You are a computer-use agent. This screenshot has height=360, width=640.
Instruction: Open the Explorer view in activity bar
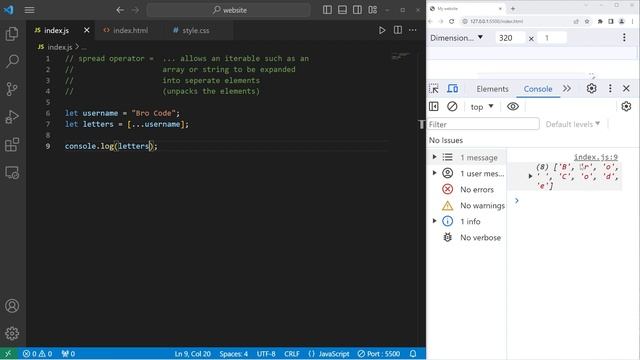tap(12, 34)
